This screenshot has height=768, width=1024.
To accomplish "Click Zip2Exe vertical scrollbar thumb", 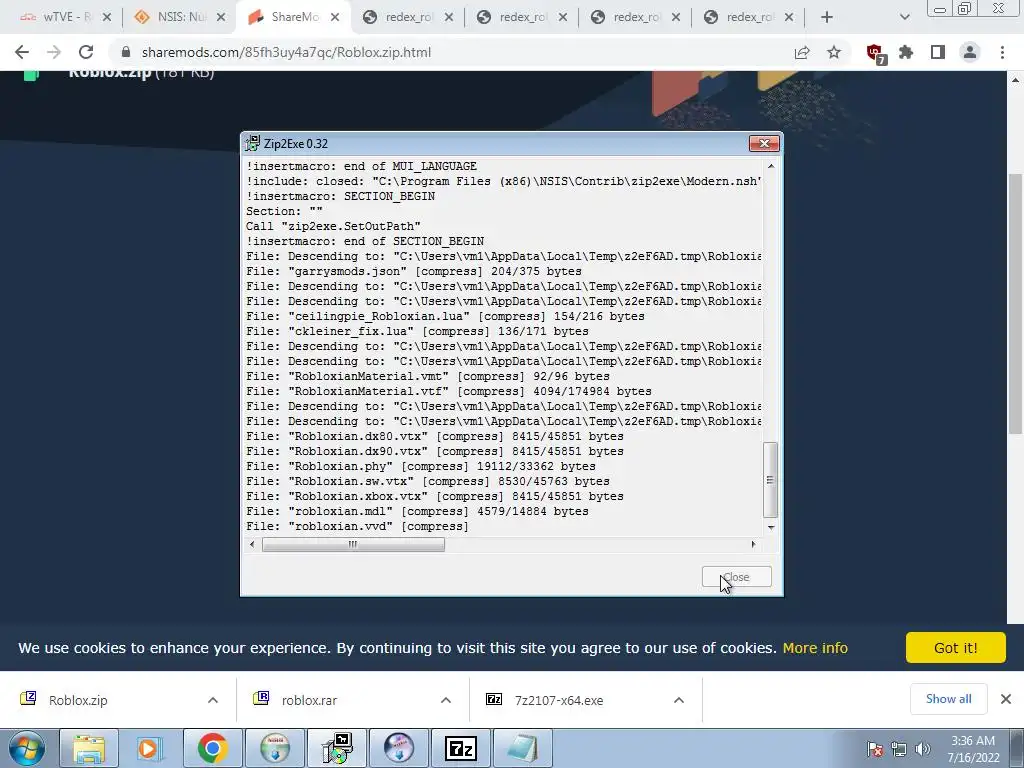I will click(771, 480).
